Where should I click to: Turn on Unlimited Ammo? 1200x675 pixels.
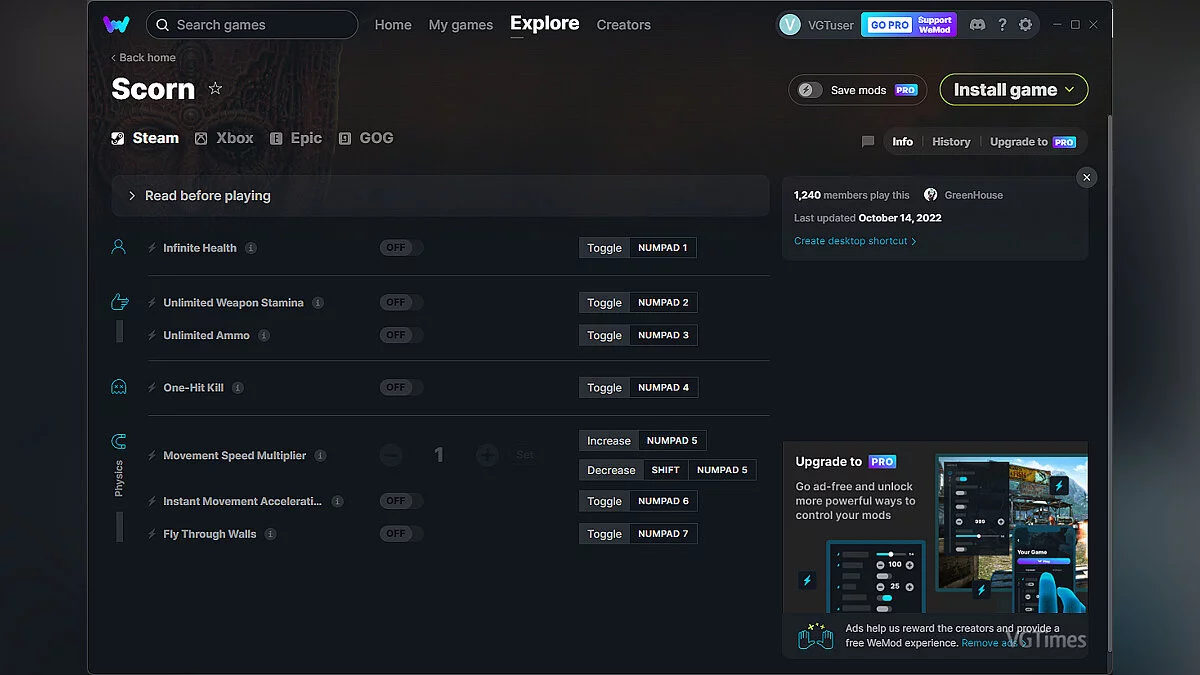[400, 335]
